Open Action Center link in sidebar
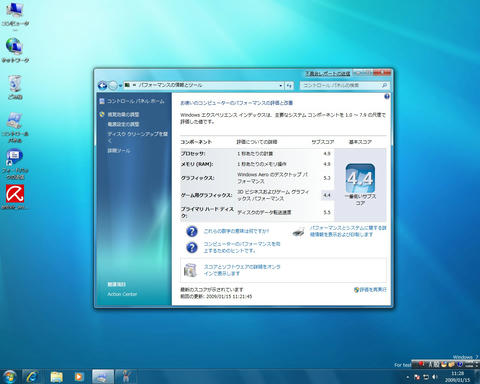 coord(122,294)
